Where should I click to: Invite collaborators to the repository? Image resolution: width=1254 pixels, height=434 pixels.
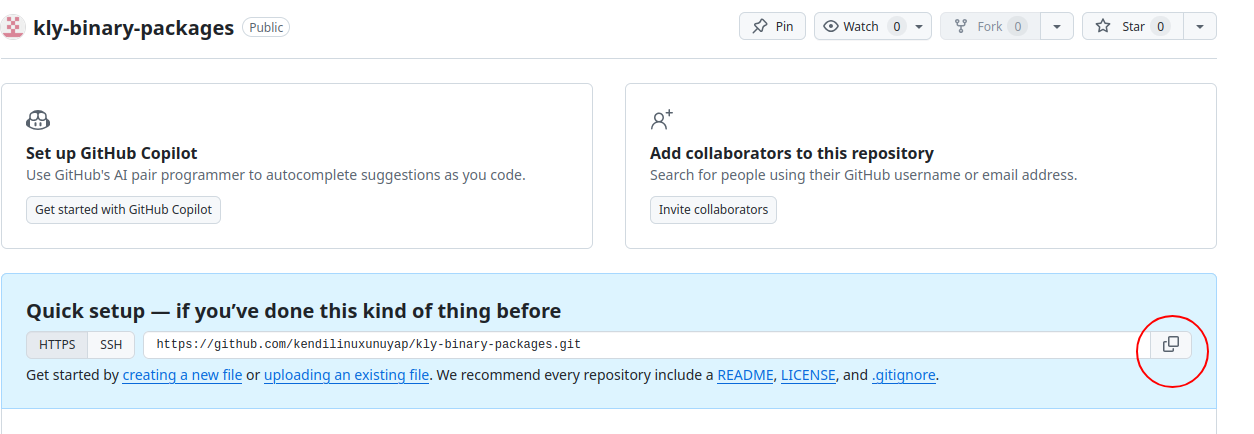[x=713, y=210]
